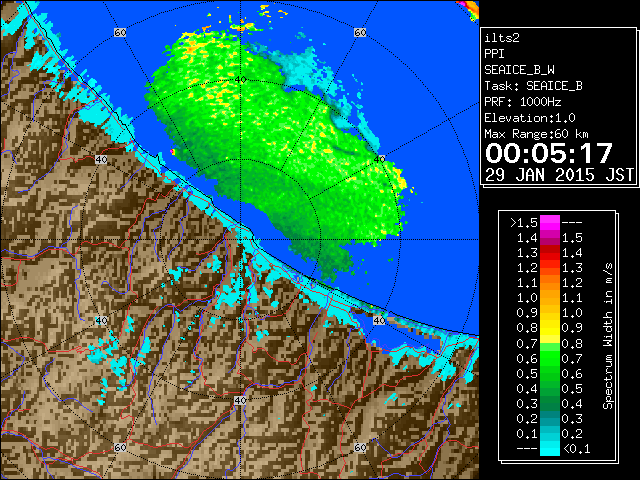Select the "Elevation:1.0" value

(529, 118)
